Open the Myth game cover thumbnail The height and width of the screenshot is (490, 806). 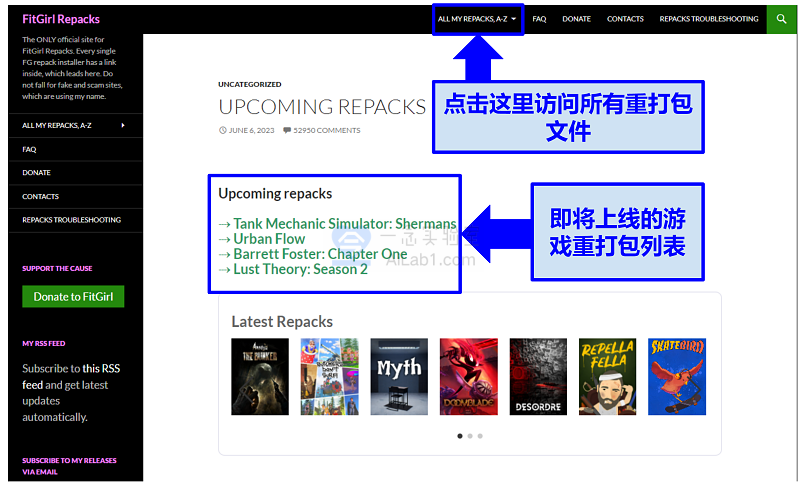pyautogui.click(x=399, y=376)
